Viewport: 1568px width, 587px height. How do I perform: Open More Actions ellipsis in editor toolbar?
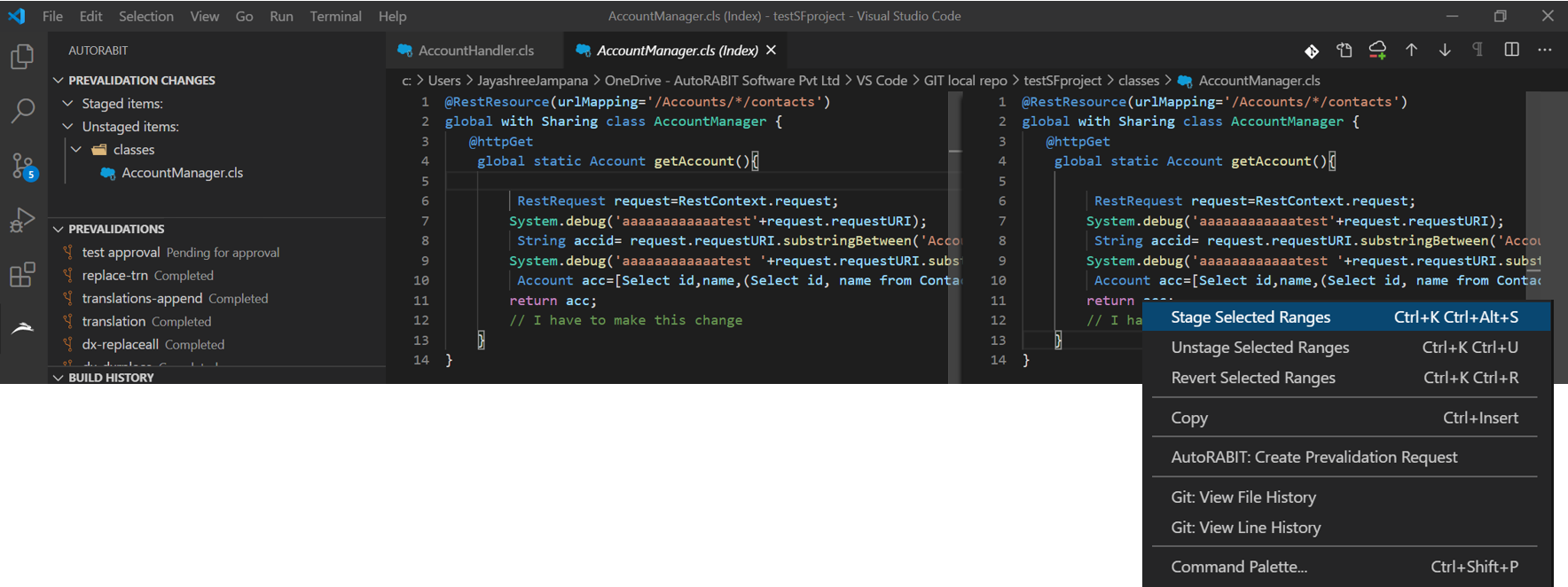[1545, 50]
